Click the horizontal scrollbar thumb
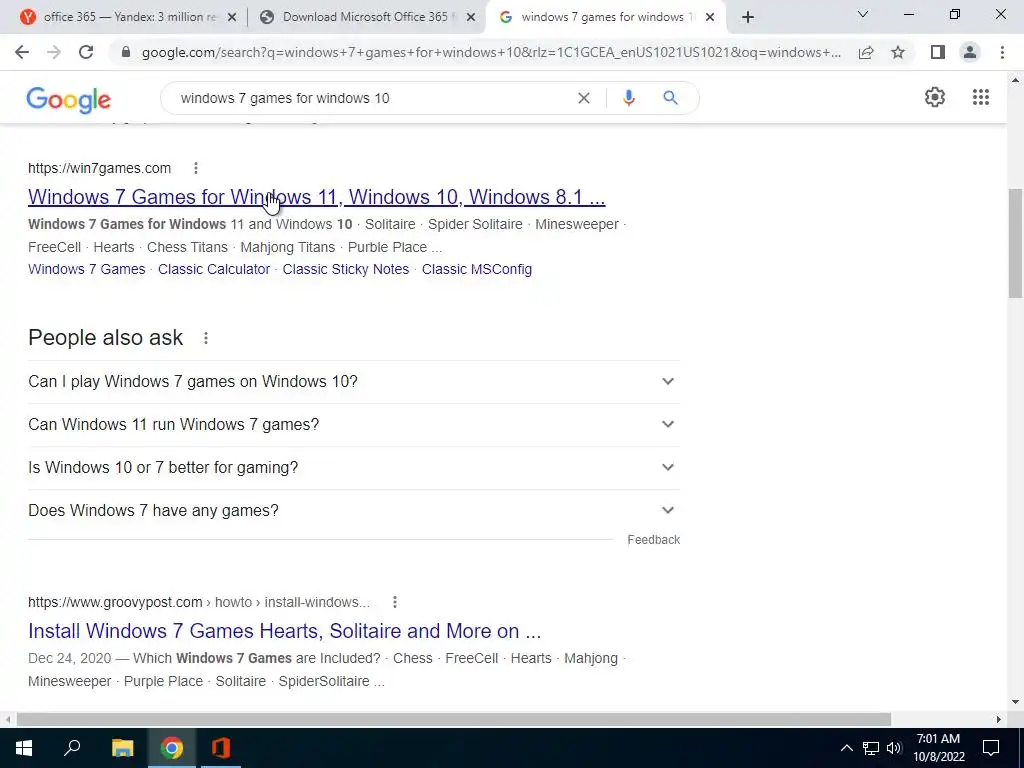The width and height of the screenshot is (1024, 768). (453, 719)
